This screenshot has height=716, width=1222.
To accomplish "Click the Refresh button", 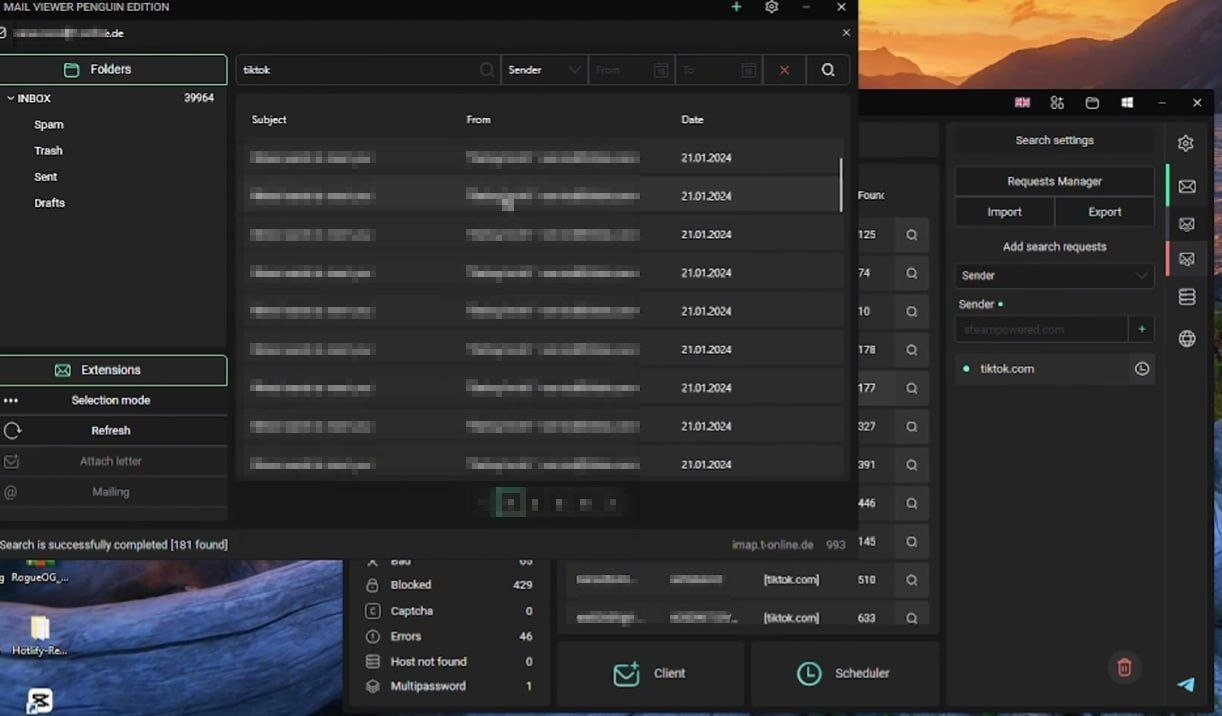I will pyautogui.click(x=113, y=431).
